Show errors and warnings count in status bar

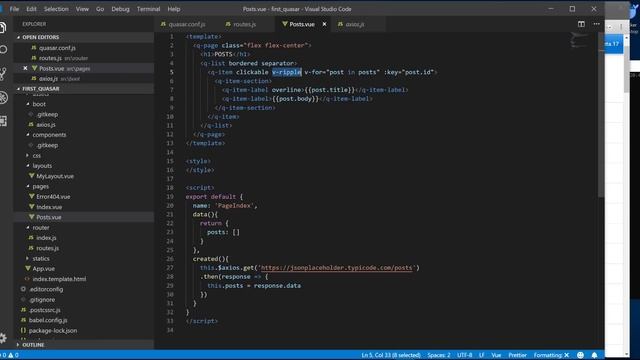(10, 355)
